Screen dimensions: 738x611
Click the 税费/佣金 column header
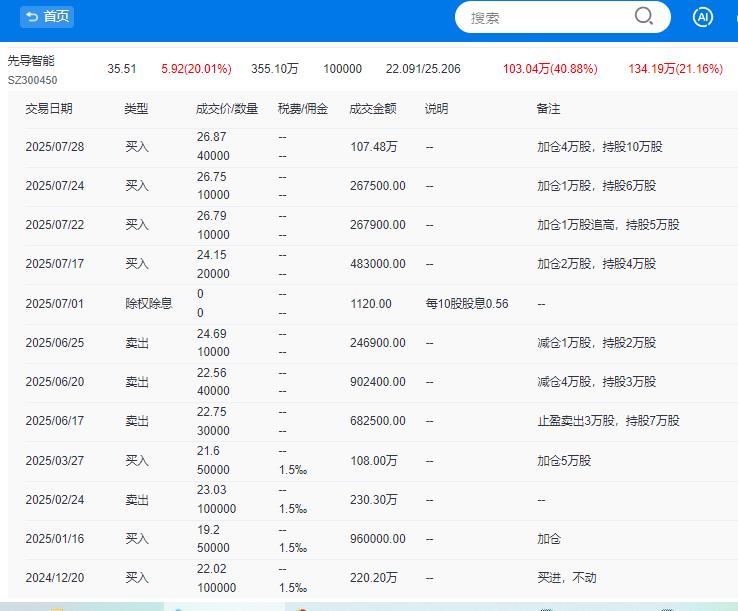click(303, 109)
